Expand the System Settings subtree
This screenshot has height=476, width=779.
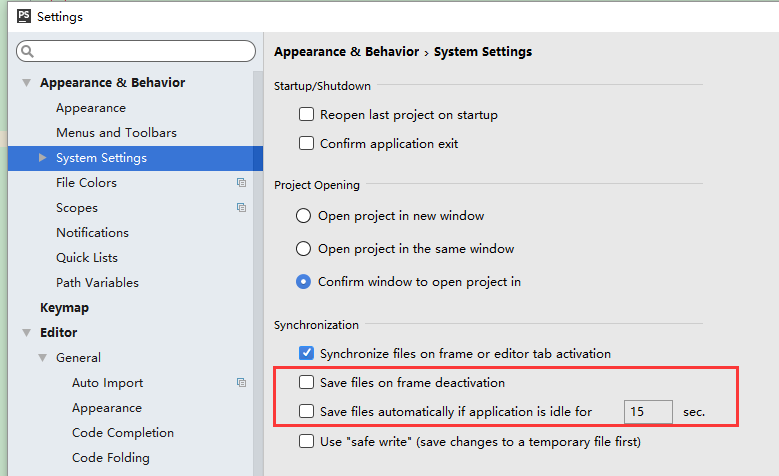(x=42, y=158)
